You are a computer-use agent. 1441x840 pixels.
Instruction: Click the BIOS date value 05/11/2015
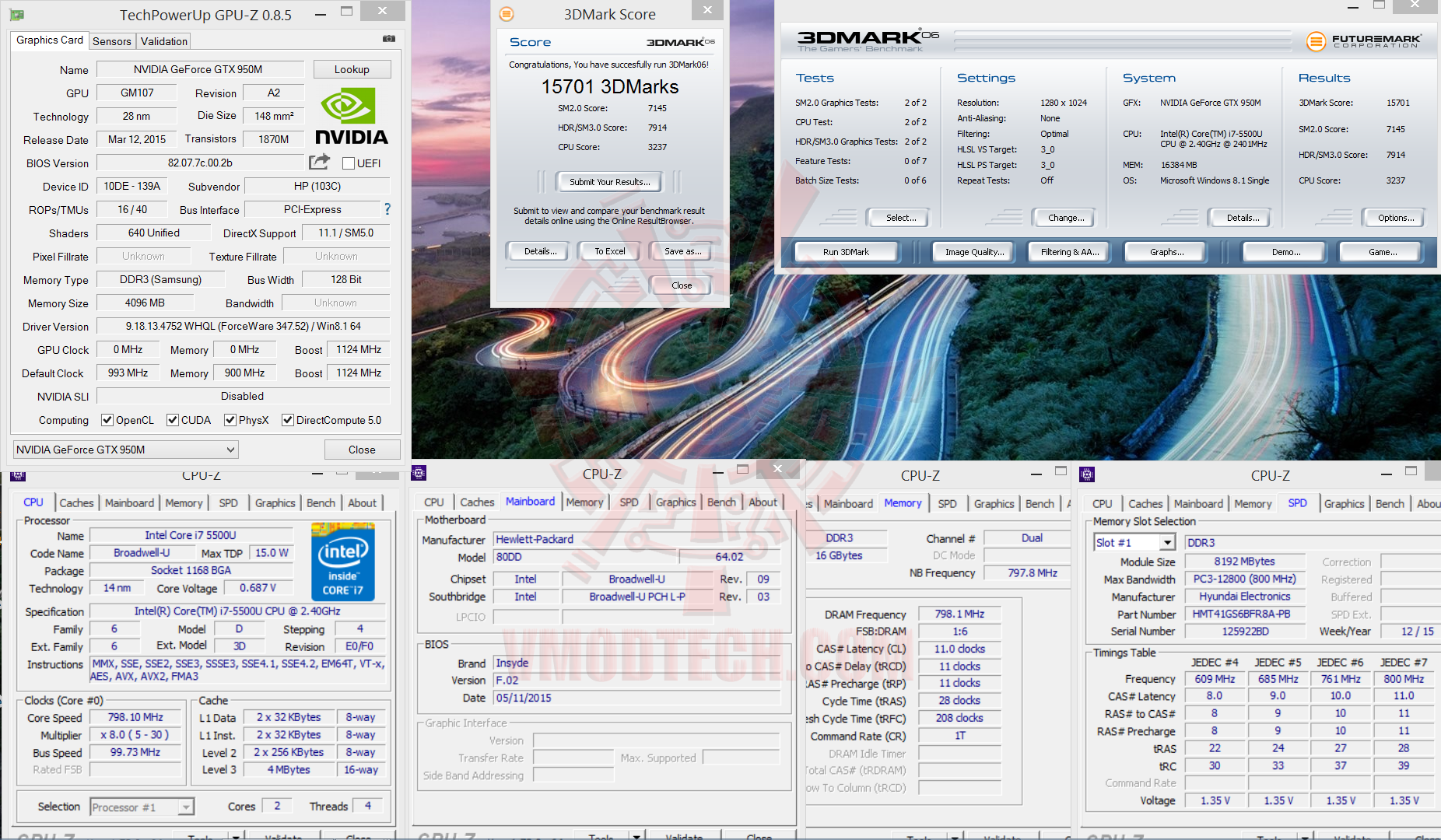pos(636,698)
